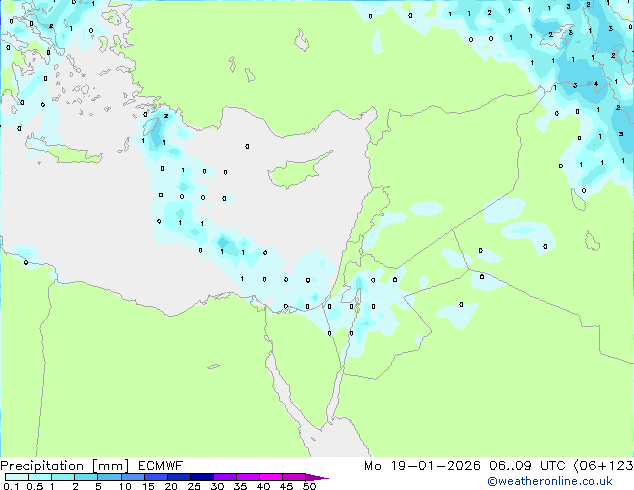Image resolution: width=634 pixels, height=490 pixels.
Task: Click the legend value '50'
Action: click(309, 486)
